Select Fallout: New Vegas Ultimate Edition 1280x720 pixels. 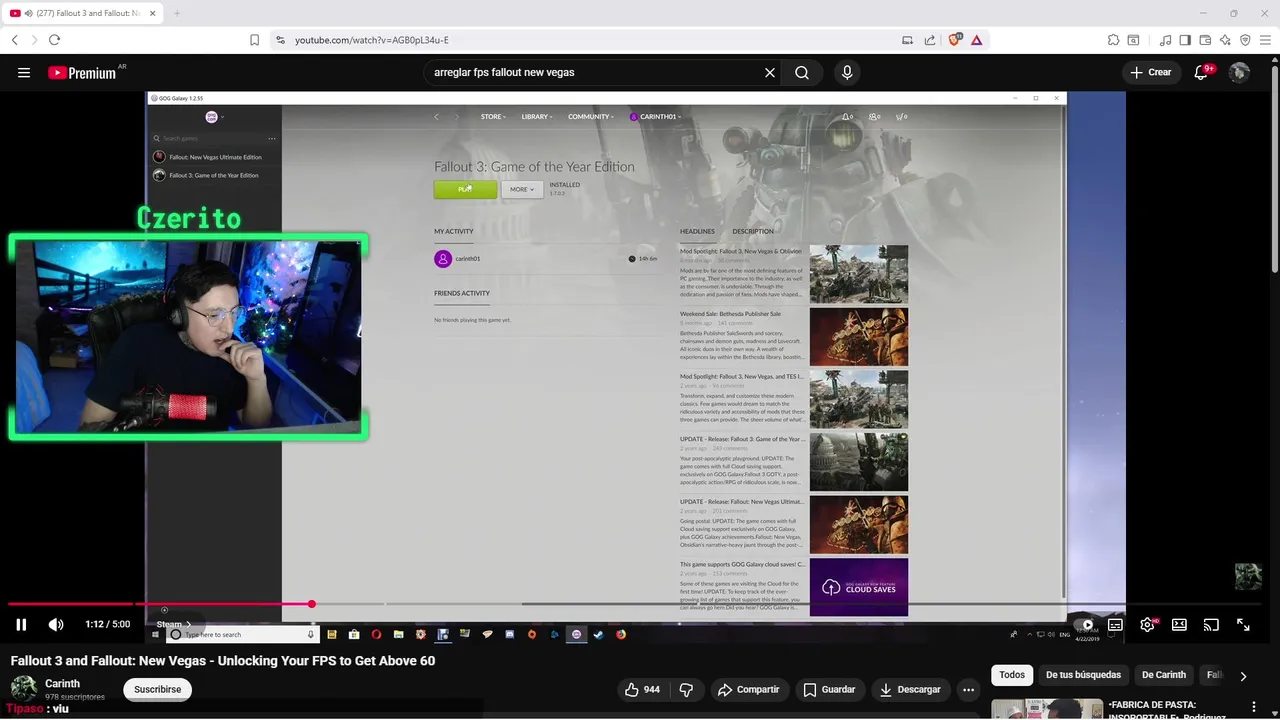pyautogui.click(x=214, y=157)
